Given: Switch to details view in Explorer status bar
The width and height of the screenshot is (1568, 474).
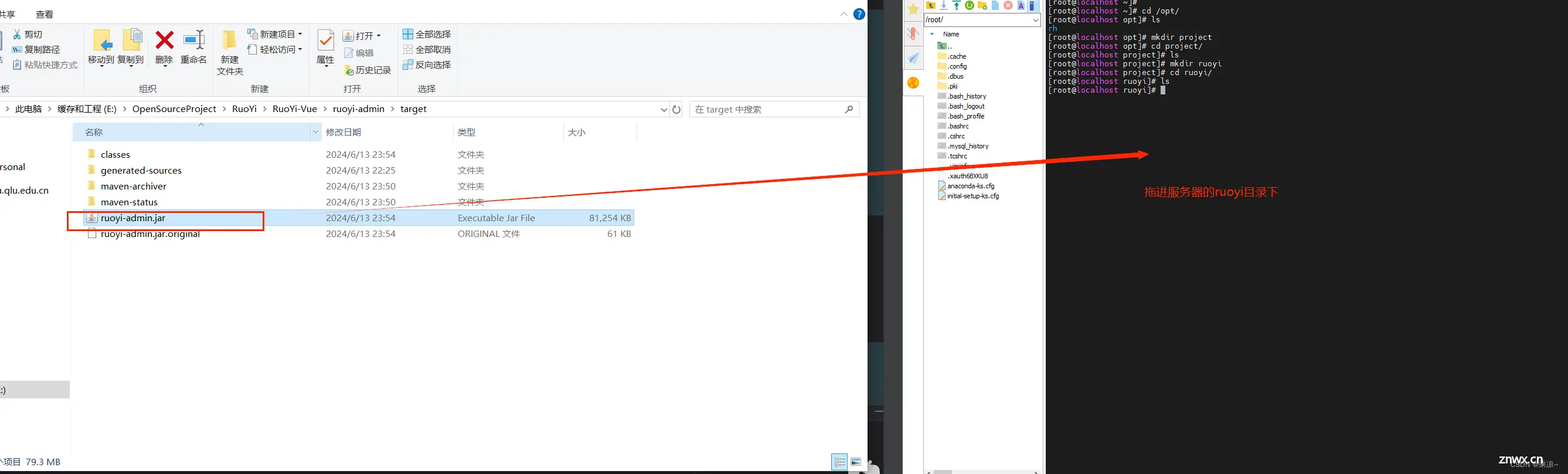Looking at the screenshot, I should pos(839,462).
